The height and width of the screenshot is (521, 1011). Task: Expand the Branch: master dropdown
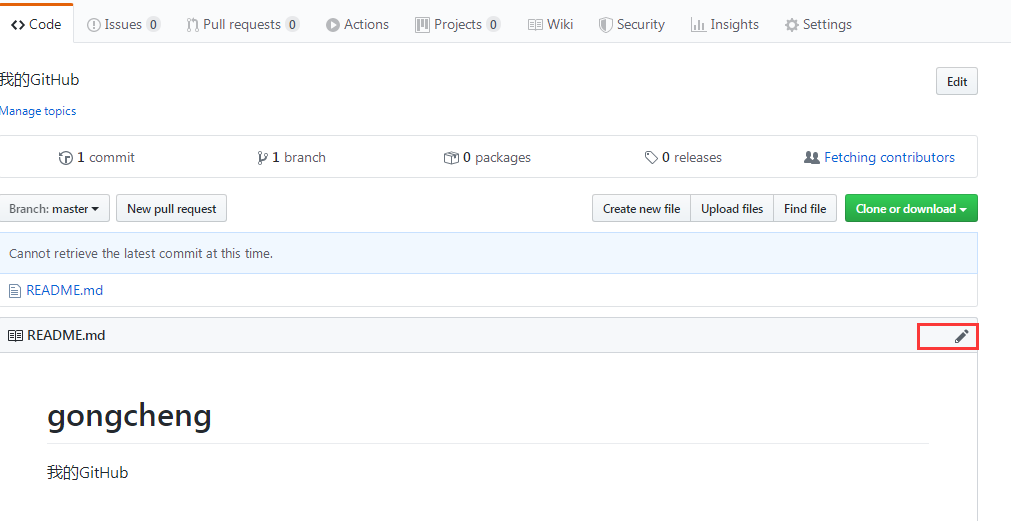click(54, 208)
